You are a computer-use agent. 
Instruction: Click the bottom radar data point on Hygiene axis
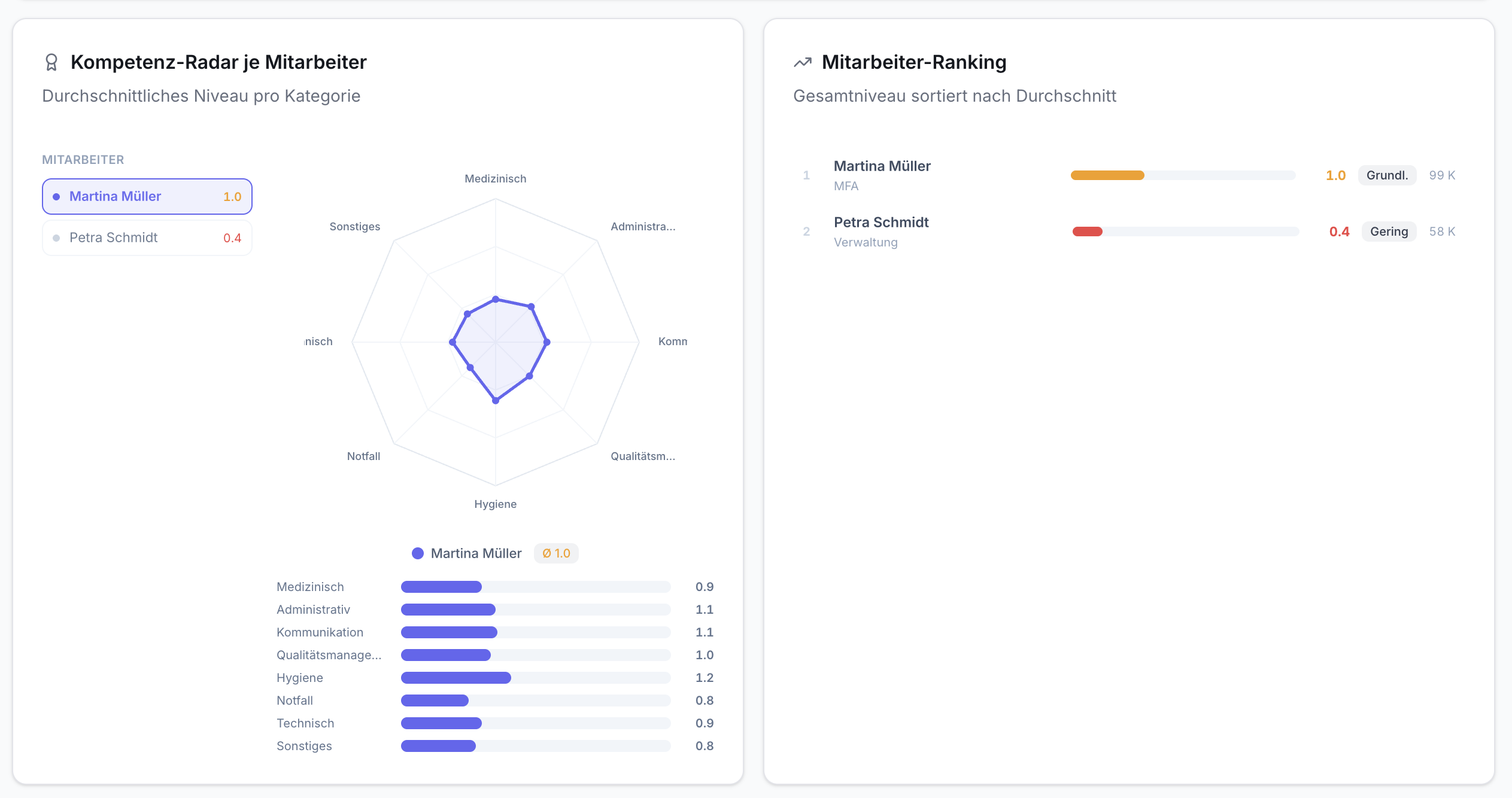tap(496, 400)
